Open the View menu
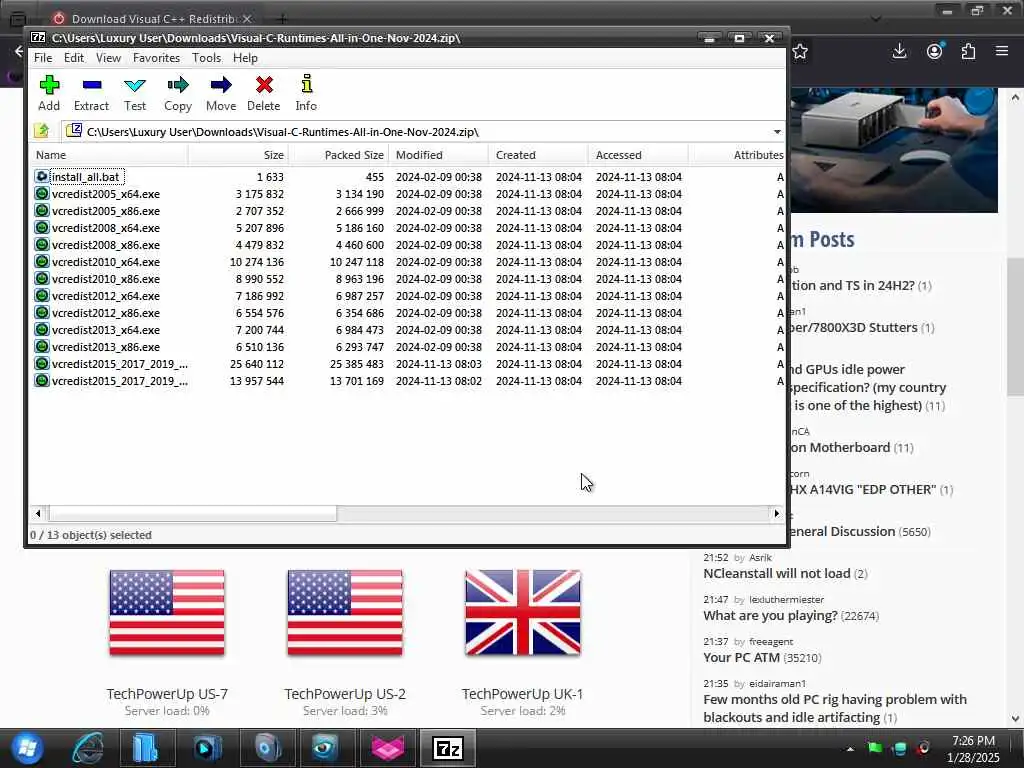 [x=108, y=57]
